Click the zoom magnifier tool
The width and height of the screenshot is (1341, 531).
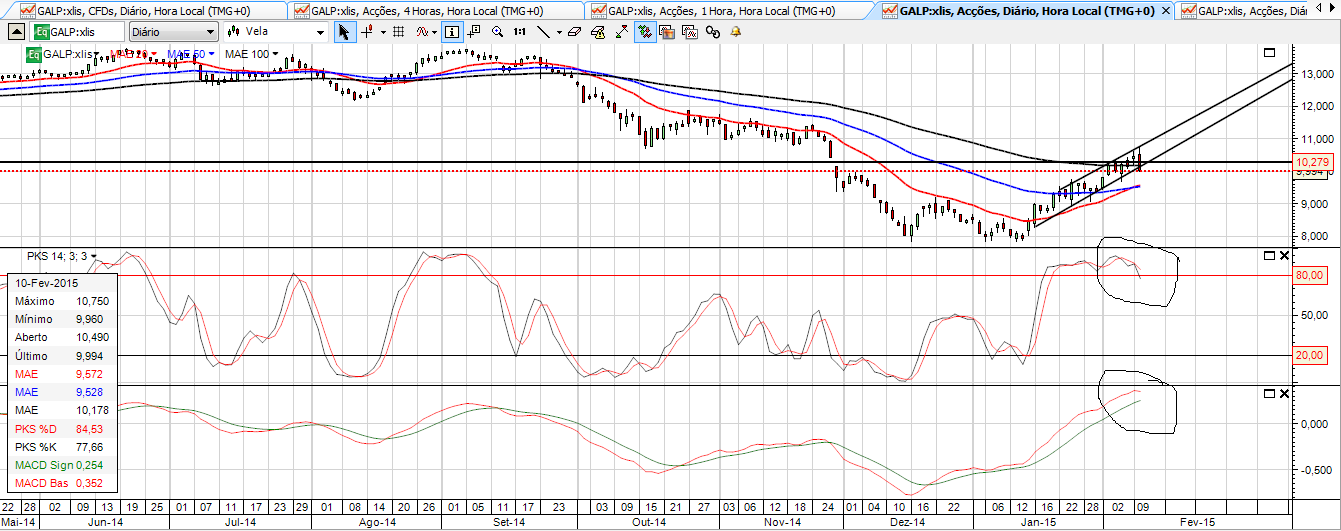point(497,32)
